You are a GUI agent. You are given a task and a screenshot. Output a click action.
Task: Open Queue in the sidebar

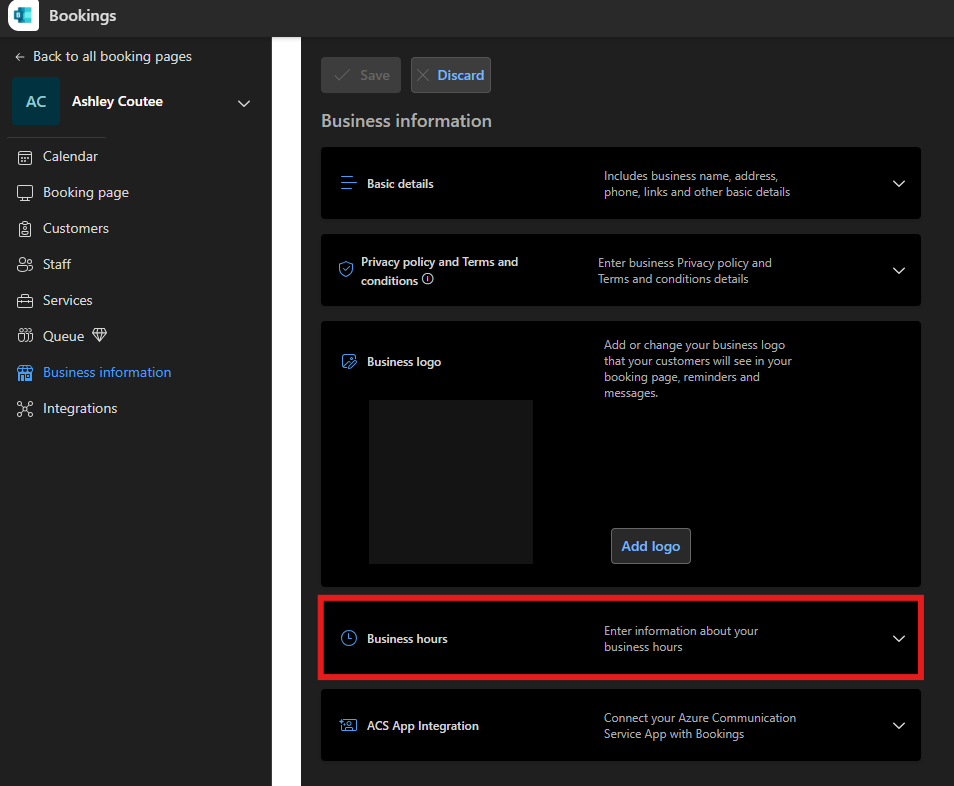(x=63, y=336)
